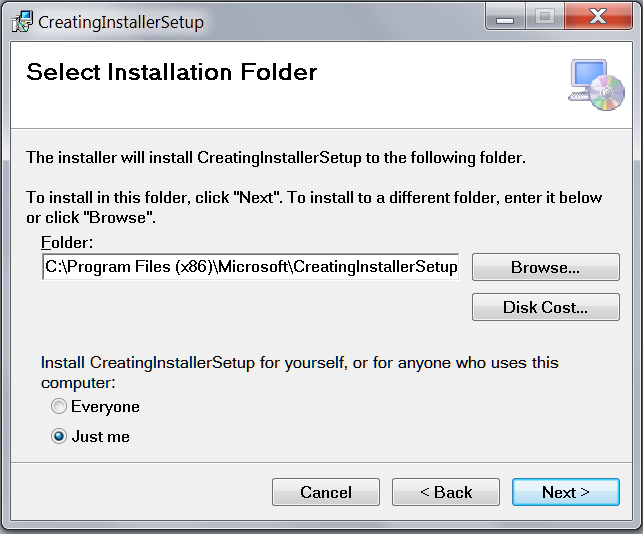
Task: Go to the previous step with Back
Action: click(445, 492)
